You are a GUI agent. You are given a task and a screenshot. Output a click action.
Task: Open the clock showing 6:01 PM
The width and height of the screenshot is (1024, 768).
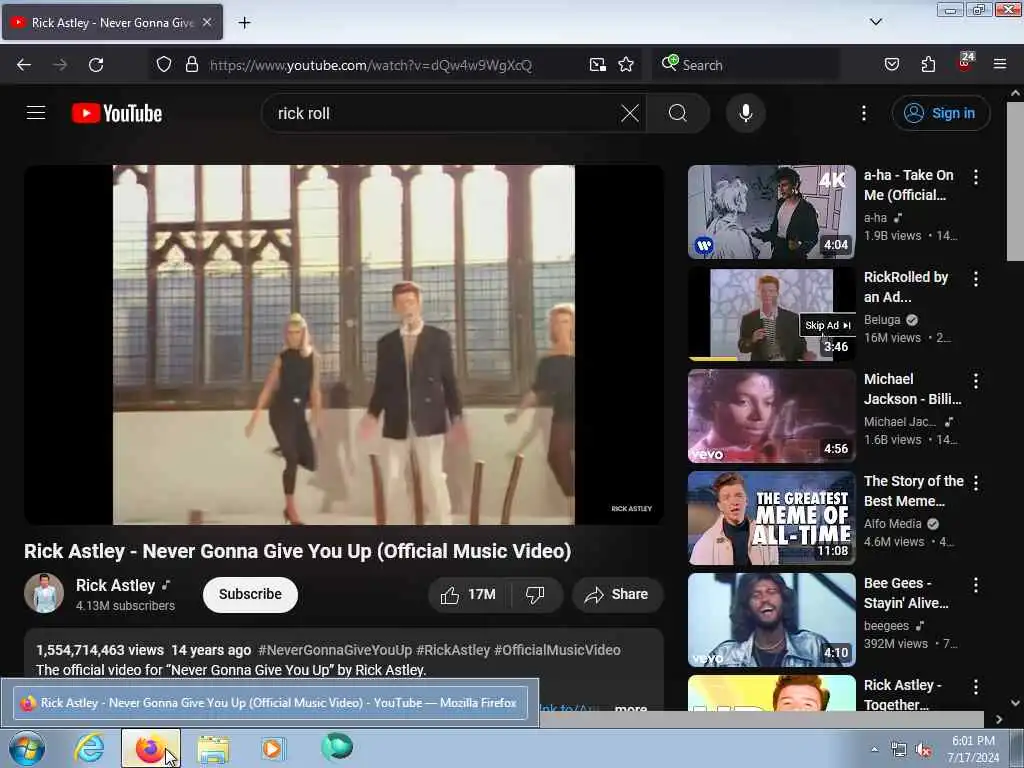coord(973,749)
